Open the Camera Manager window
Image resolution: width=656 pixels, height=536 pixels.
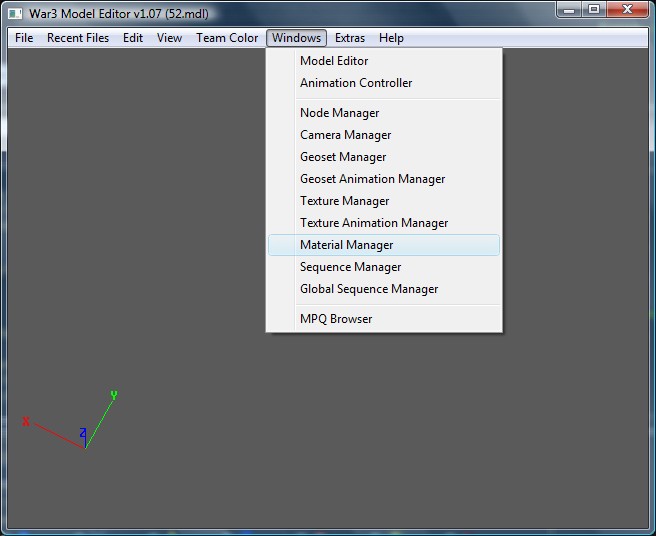(384, 135)
